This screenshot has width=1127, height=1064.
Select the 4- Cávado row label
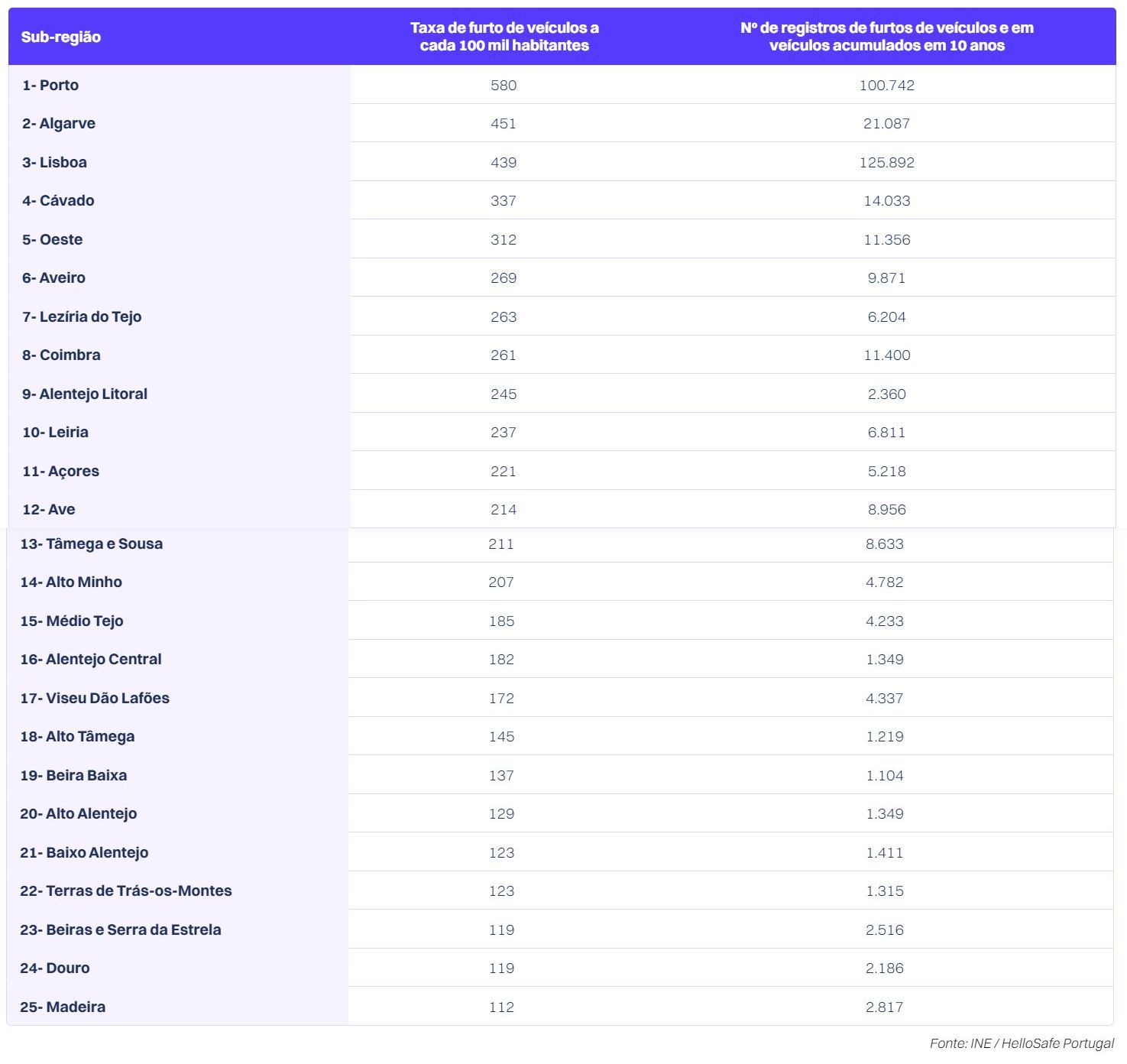[58, 201]
